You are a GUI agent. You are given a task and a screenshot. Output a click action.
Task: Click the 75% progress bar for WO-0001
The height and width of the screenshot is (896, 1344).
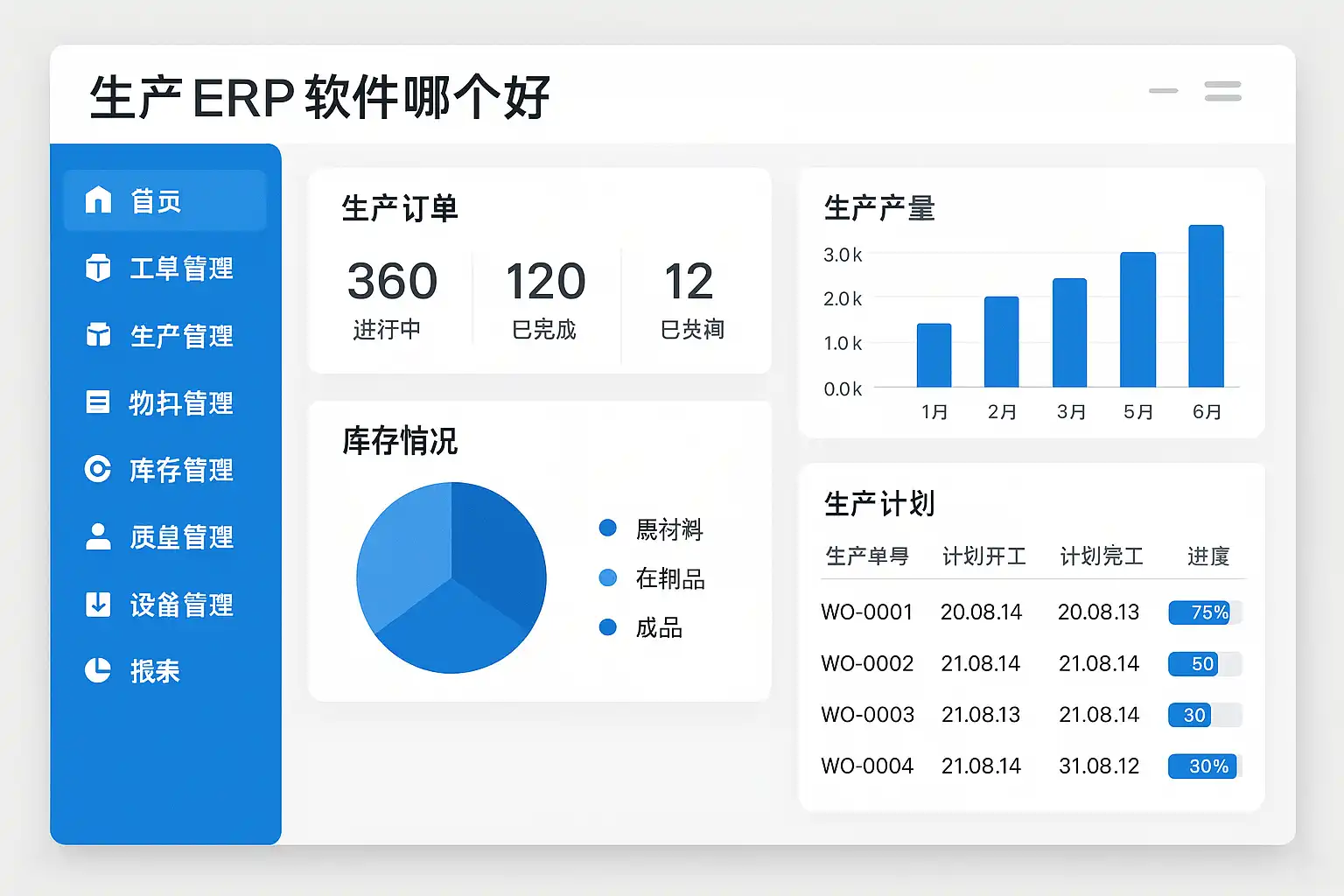[x=1205, y=612]
